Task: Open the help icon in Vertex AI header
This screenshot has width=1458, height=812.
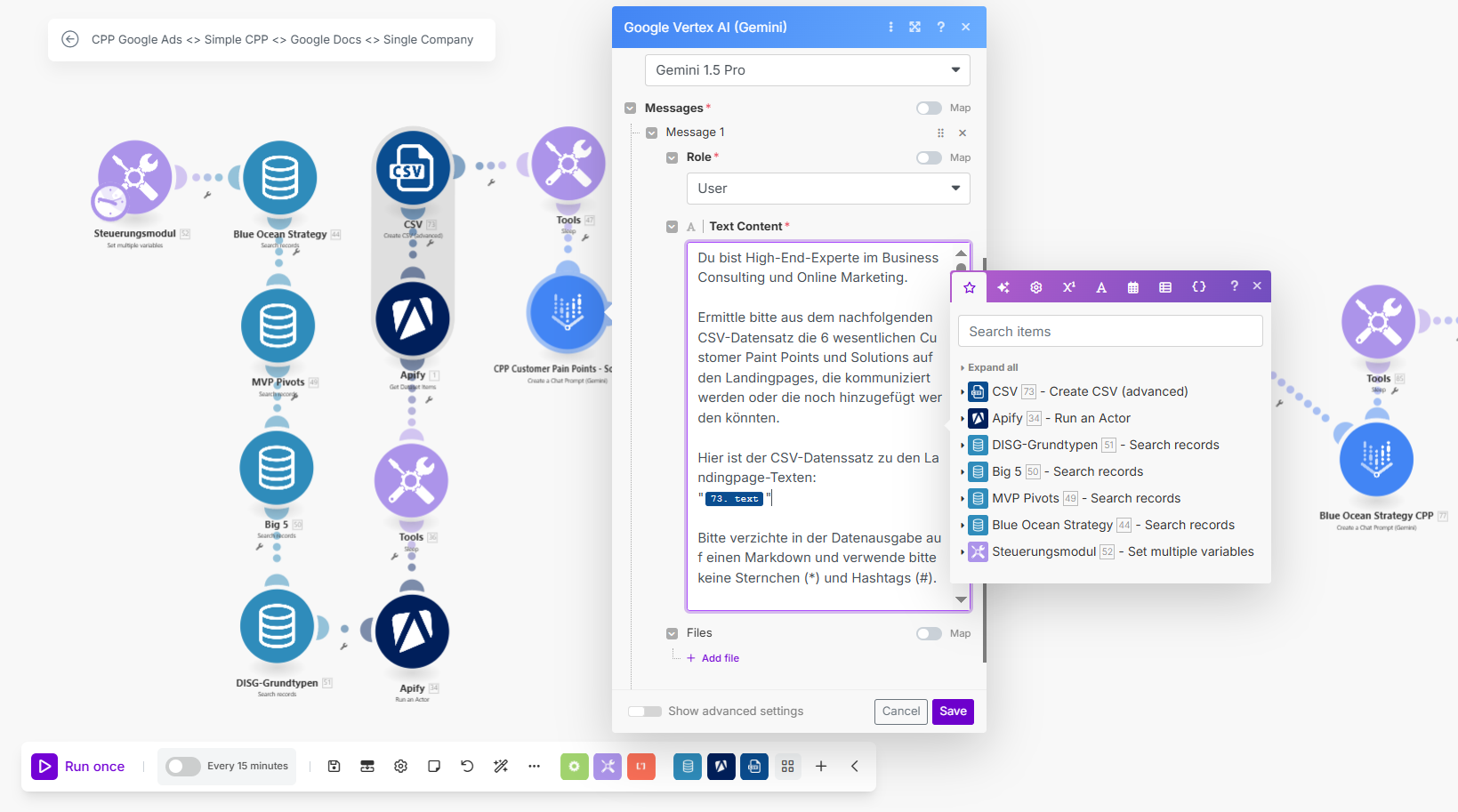Action: click(x=940, y=27)
